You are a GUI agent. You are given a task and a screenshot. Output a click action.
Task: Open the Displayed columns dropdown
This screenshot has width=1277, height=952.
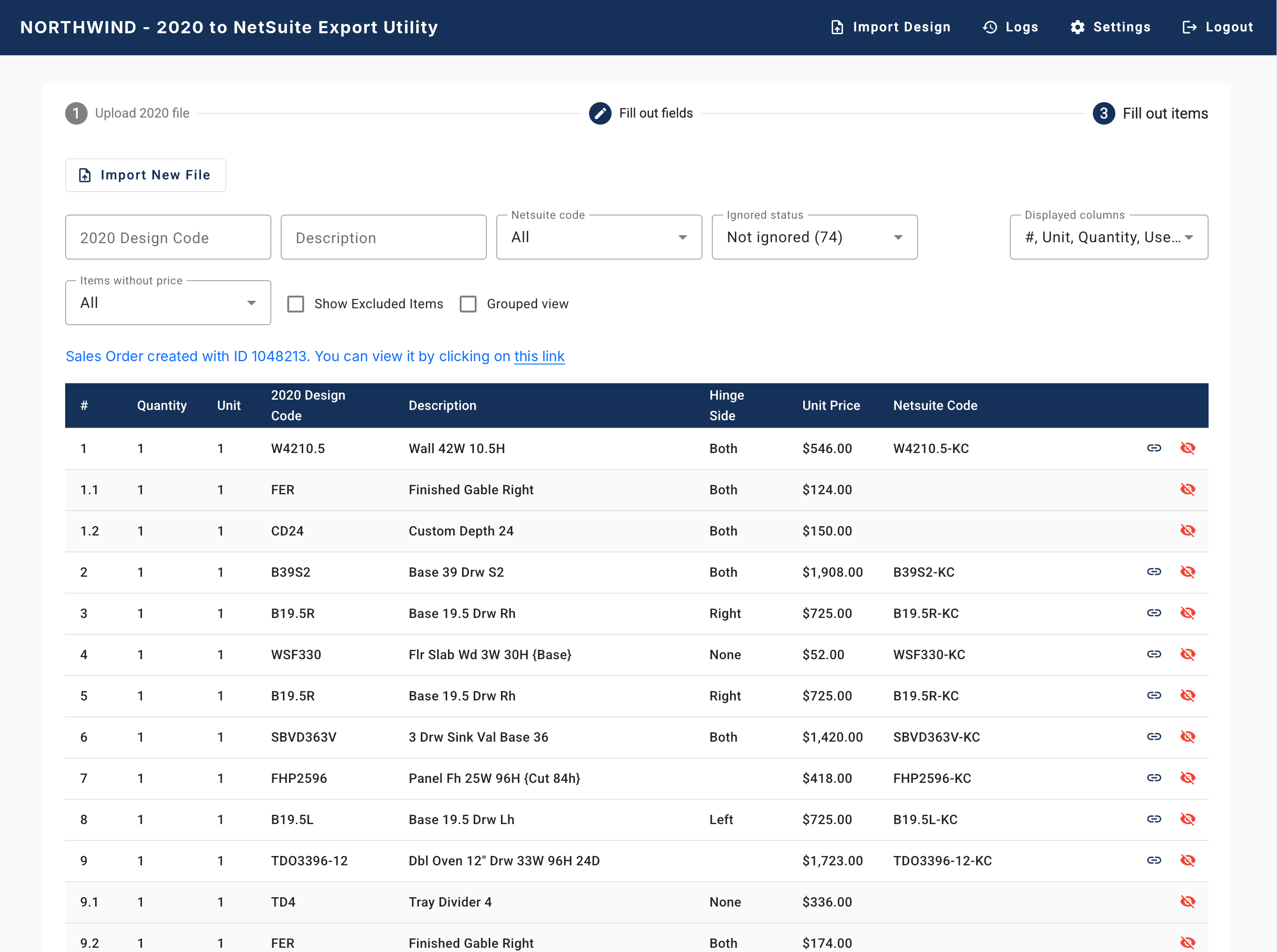click(x=1109, y=237)
